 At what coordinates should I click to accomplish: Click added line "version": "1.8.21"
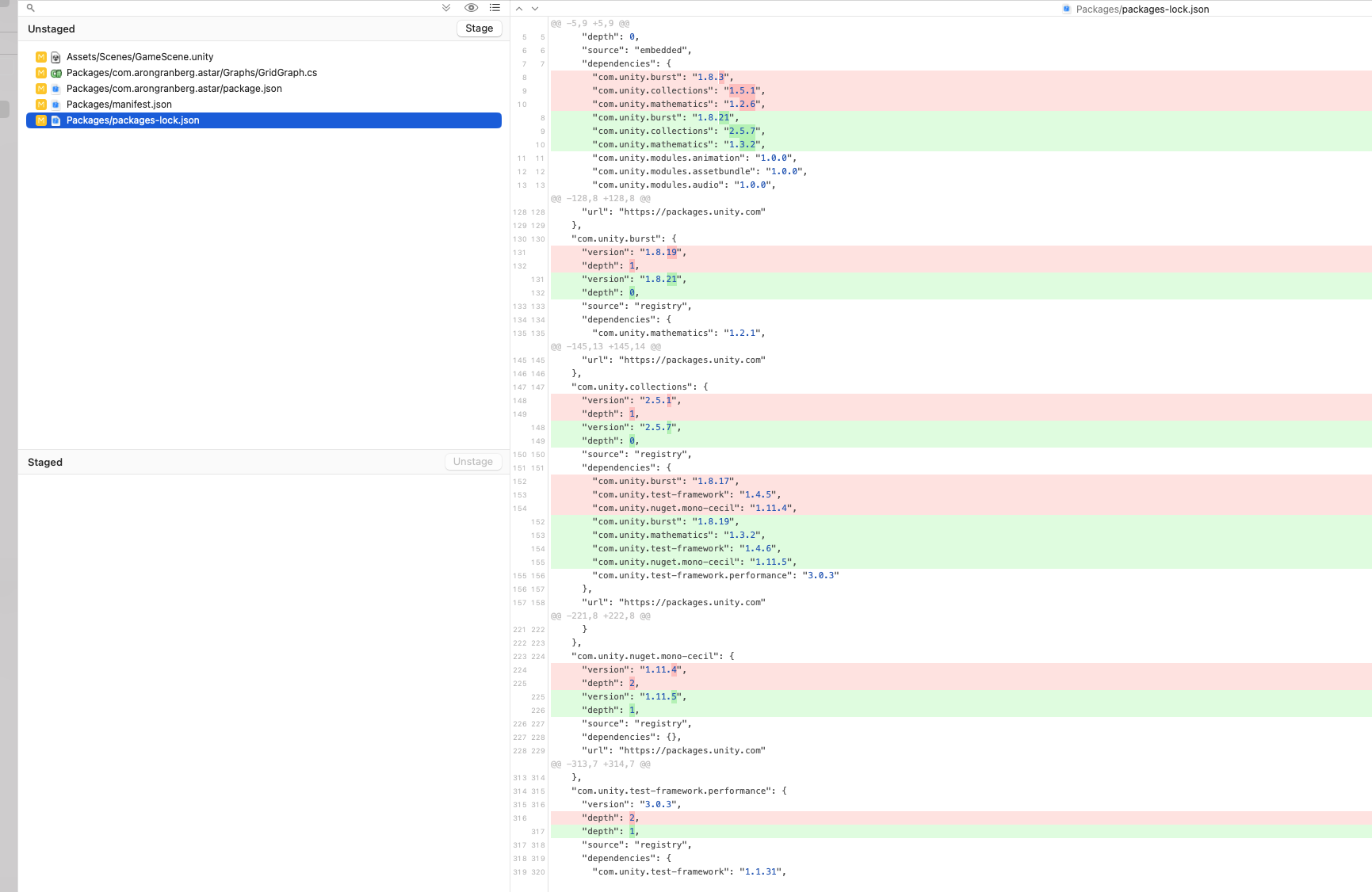coord(961,280)
